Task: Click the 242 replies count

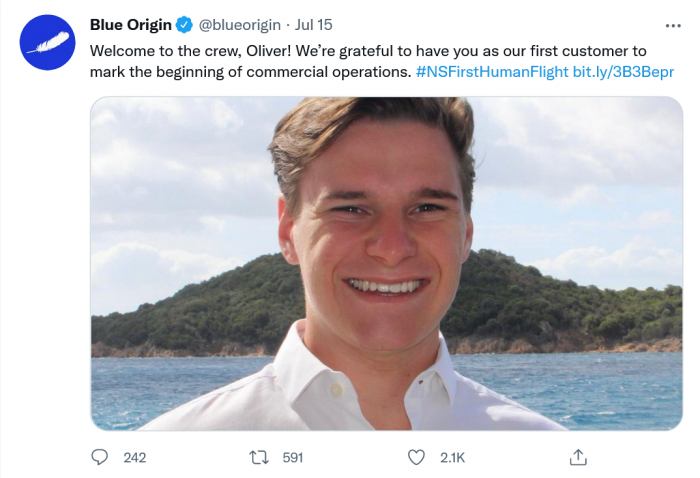Action: [x=135, y=457]
